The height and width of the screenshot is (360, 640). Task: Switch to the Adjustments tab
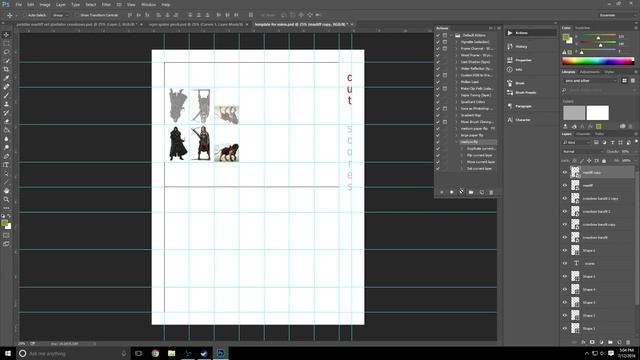pos(589,72)
